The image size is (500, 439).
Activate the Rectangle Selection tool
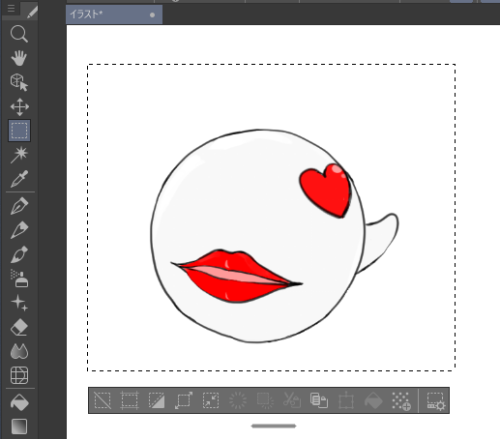click(19, 131)
